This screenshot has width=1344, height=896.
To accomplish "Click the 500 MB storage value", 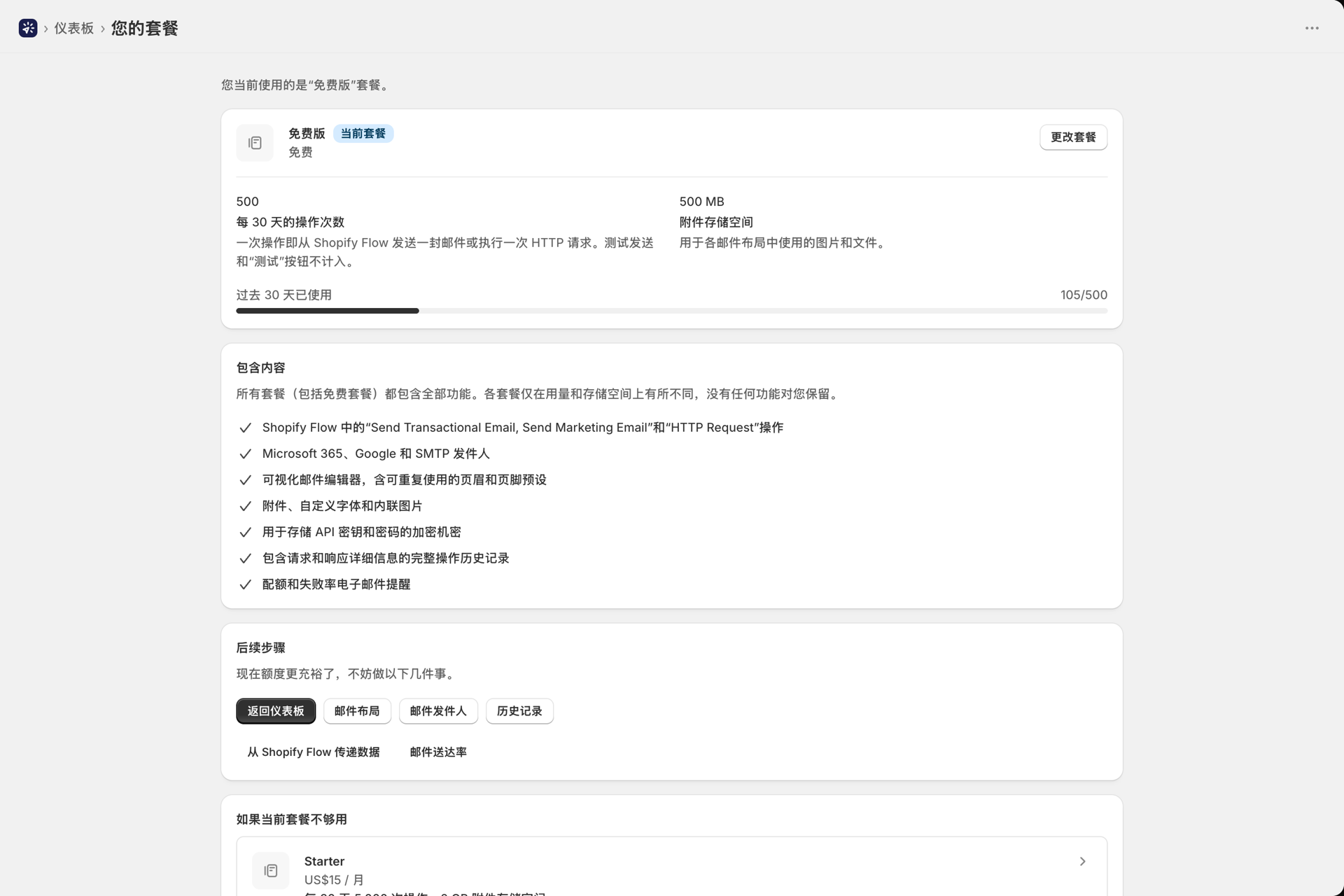I will coord(701,202).
